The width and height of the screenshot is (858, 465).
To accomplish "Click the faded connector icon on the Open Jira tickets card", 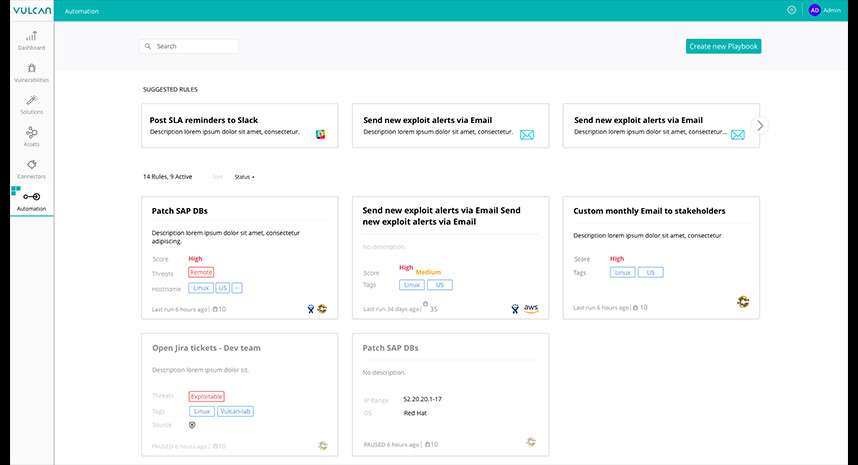I will coord(323,446).
